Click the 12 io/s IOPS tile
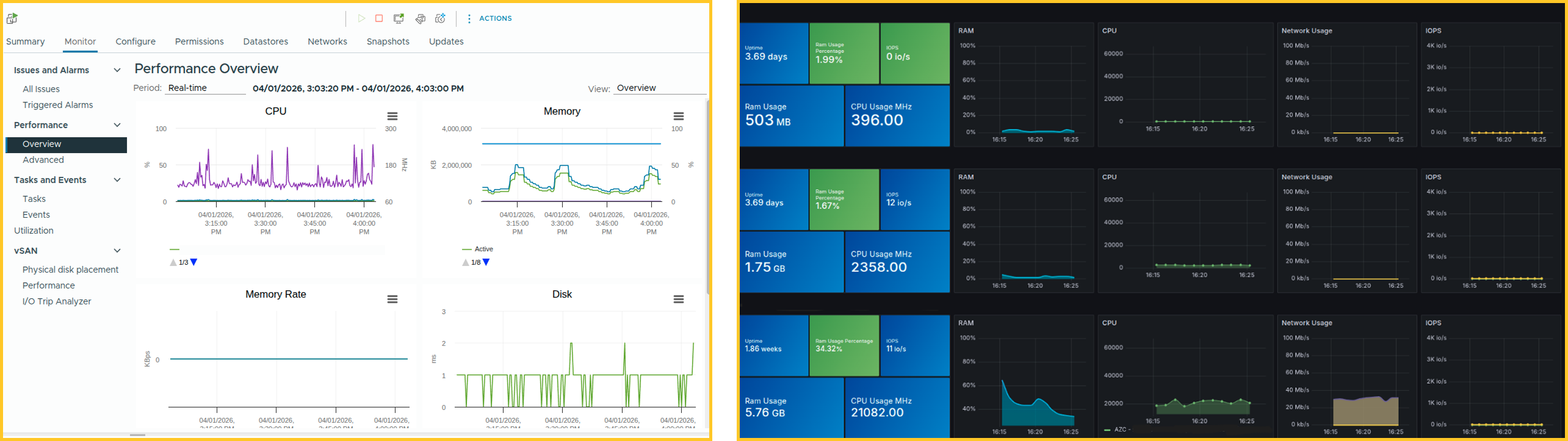This screenshot has width=1568, height=441. [915, 200]
